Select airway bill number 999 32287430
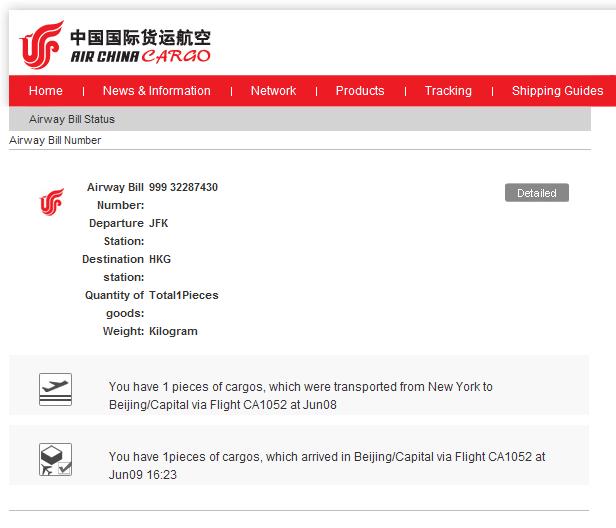 click(183, 187)
